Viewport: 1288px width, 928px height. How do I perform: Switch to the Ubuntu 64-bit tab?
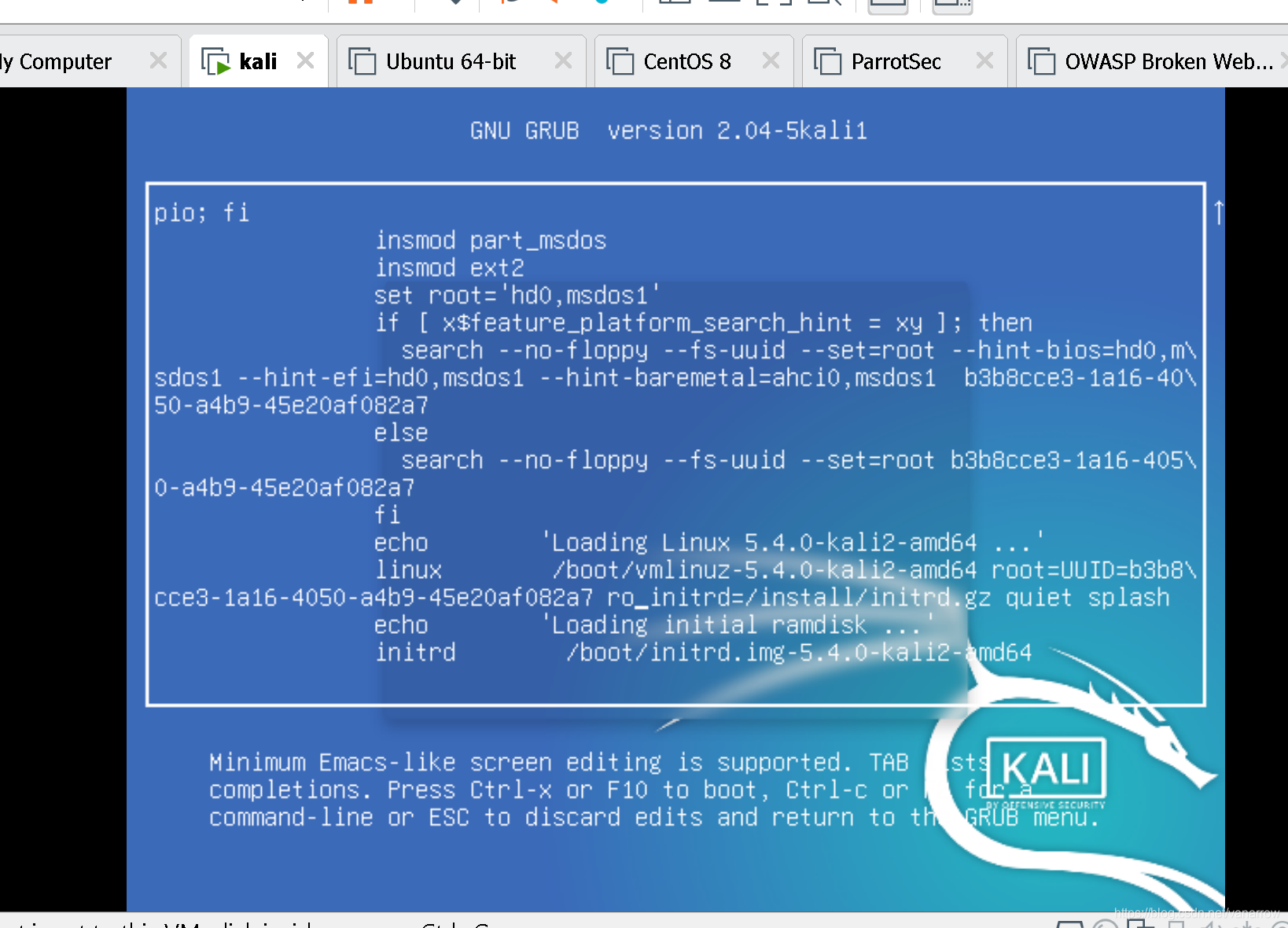point(450,61)
